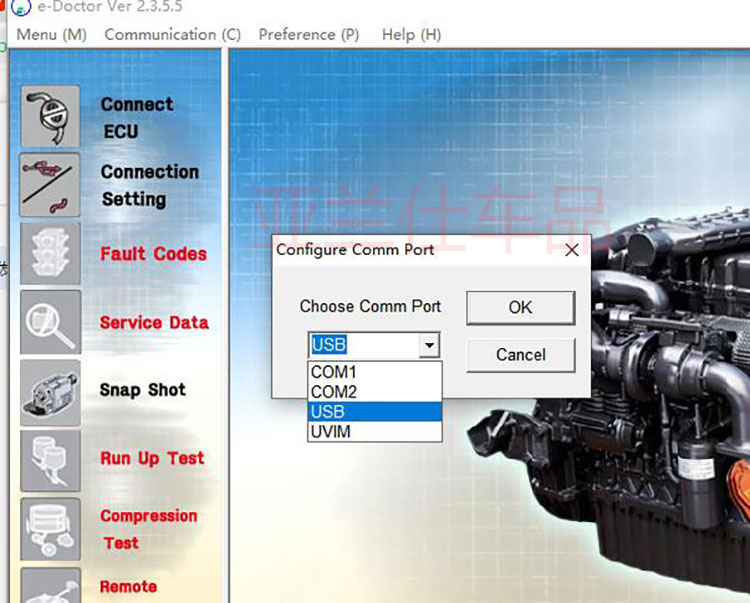Click the Service Data label
Screen dimensions: 750x603
point(154,323)
